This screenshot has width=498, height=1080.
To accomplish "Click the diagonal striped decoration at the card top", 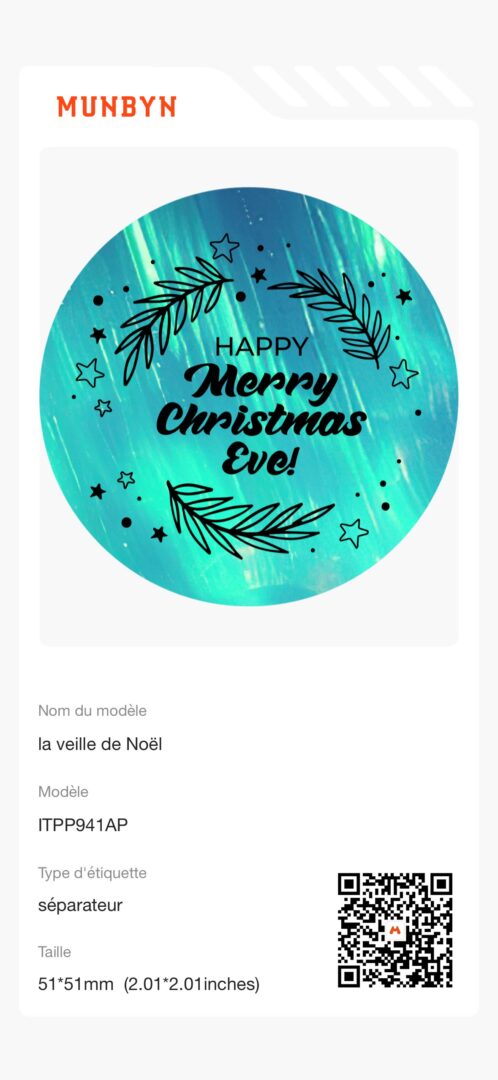I will (362, 86).
